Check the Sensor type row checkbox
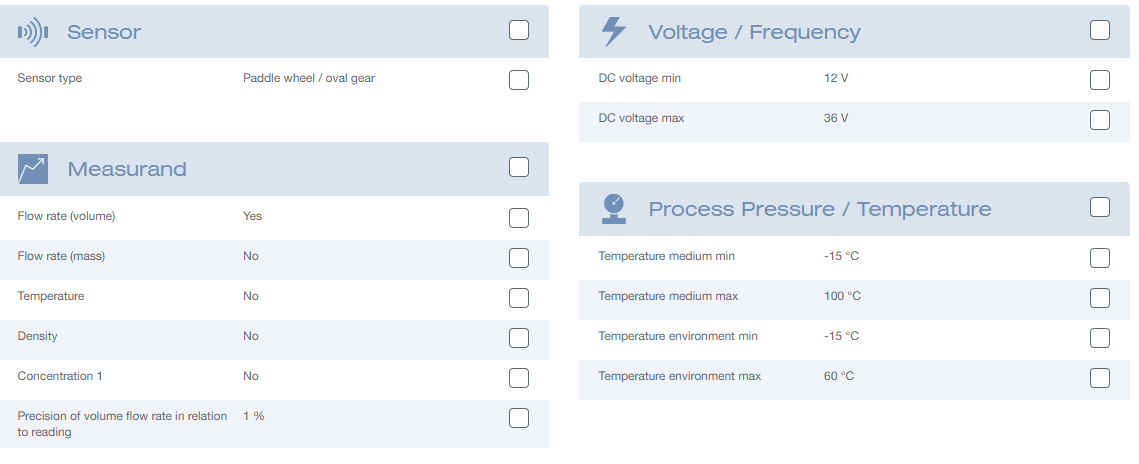This screenshot has height=464, width=1139. (519, 80)
